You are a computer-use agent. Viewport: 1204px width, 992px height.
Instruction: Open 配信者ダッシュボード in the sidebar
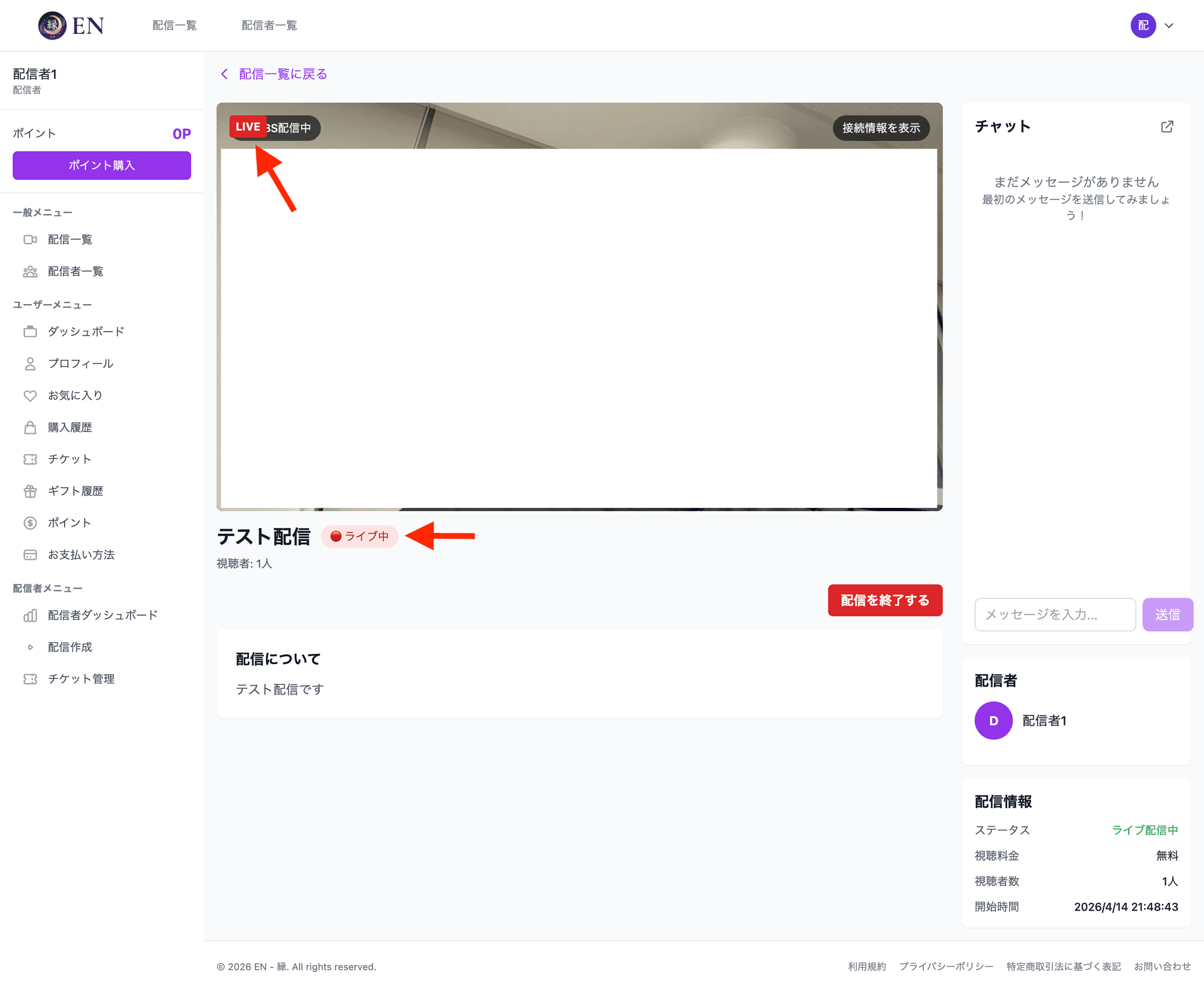102,615
